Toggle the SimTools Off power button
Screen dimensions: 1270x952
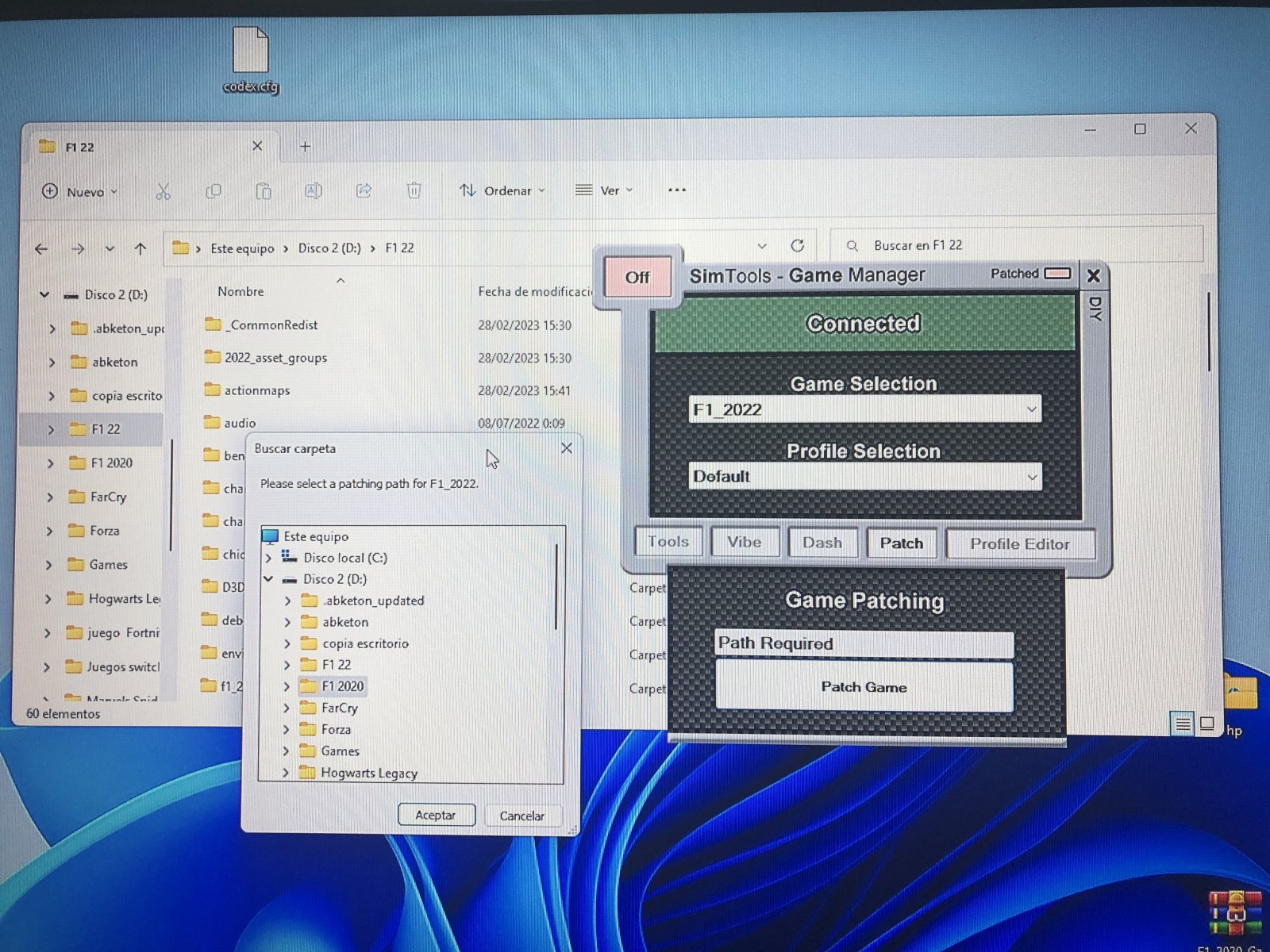tap(637, 278)
